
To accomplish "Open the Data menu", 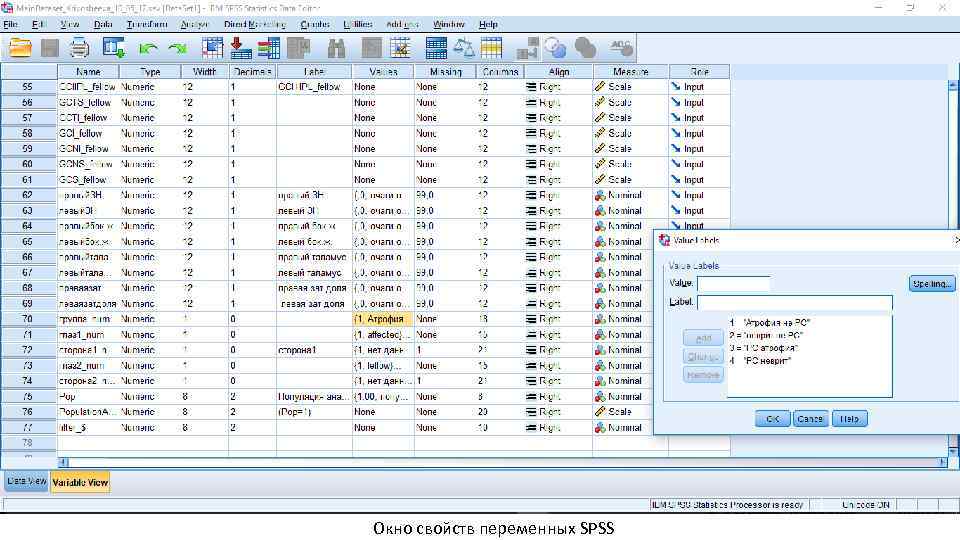I will pos(103,24).
